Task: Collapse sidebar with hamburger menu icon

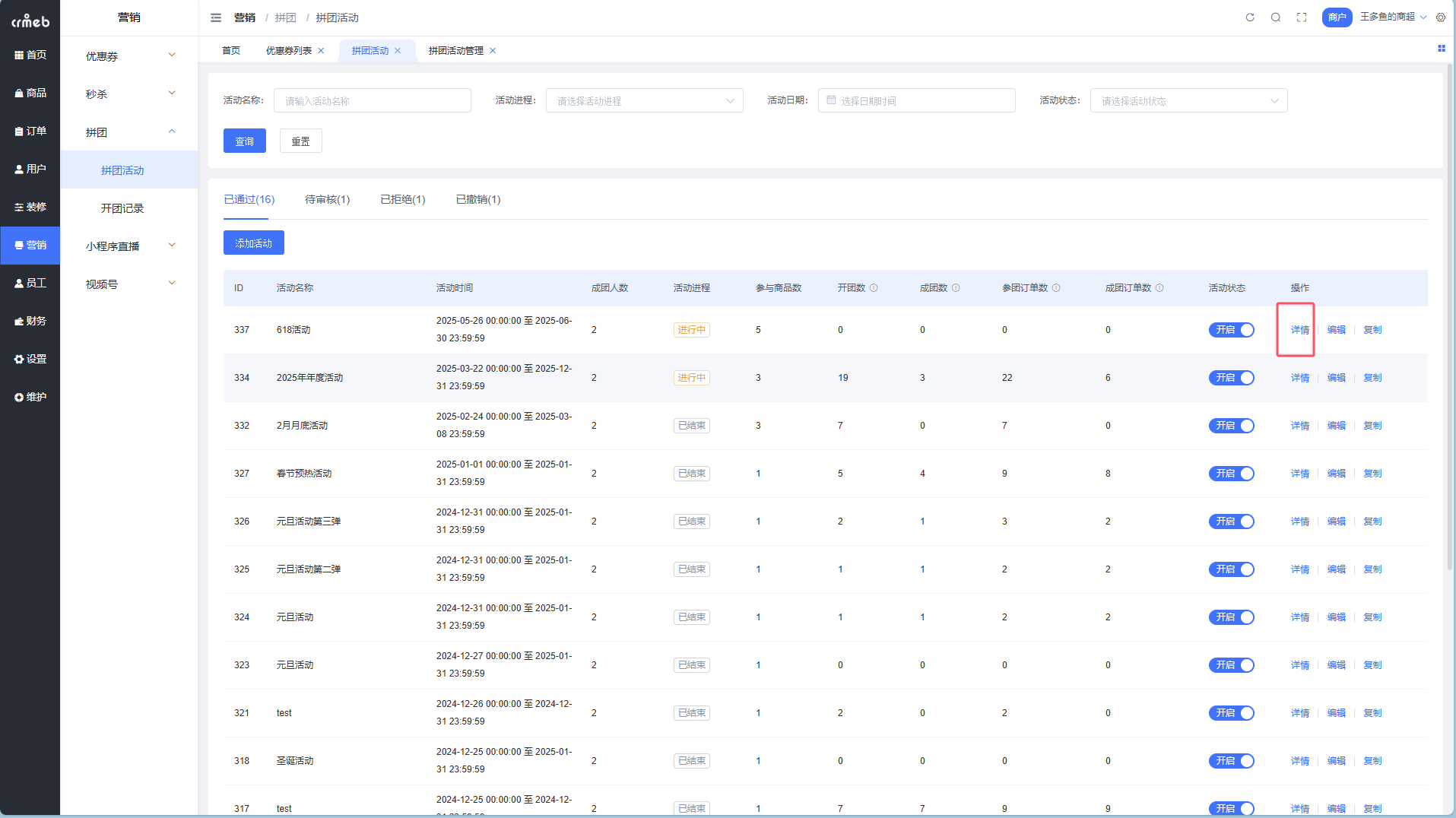Action: click(216, 17)
